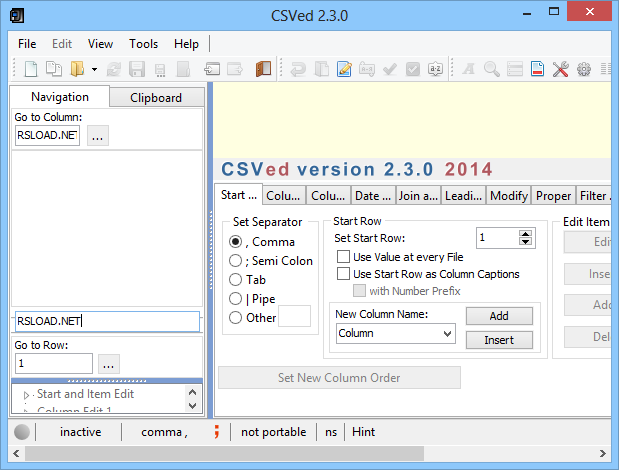Select the Other separator radio button
This screenshot has height=470, width=619.
pyautogui.click(x=235, y=317)
